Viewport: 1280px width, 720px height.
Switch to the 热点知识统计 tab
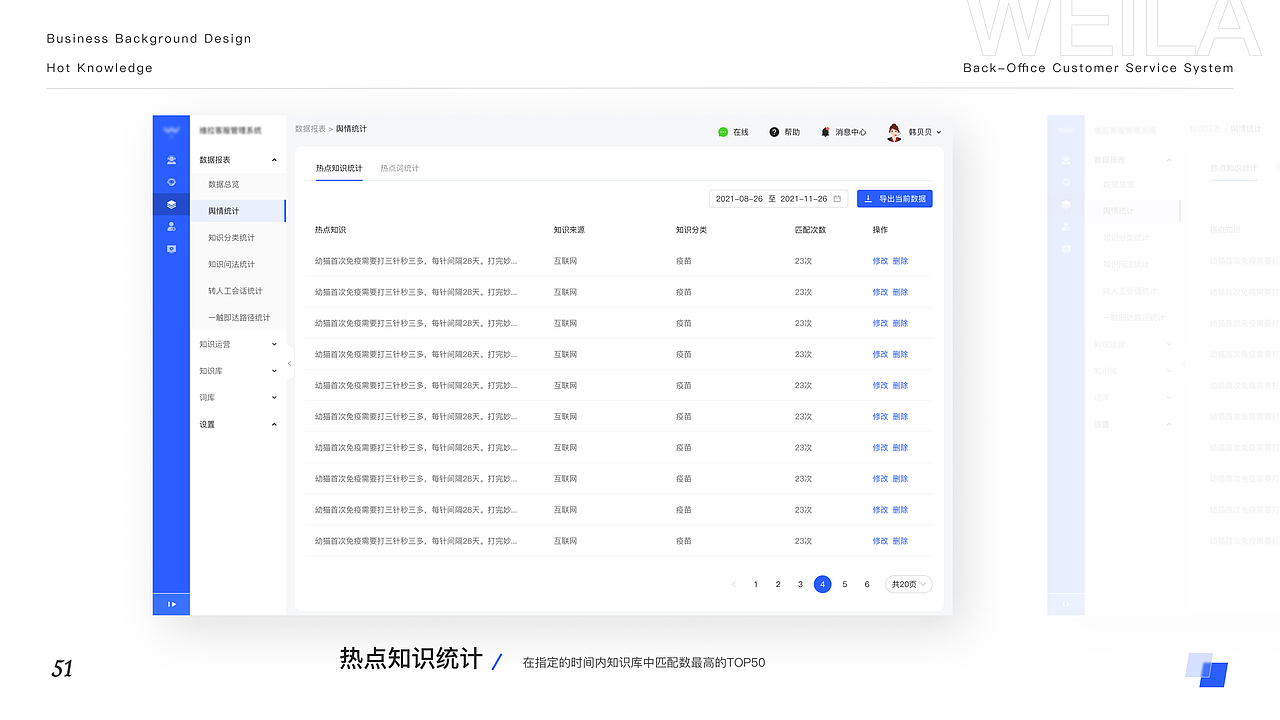click(x=339, y=168)
